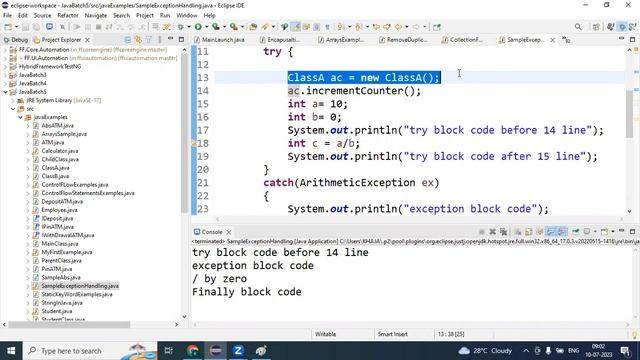Click the toolbar Search magnifier icon

click(x=578, y=27)
